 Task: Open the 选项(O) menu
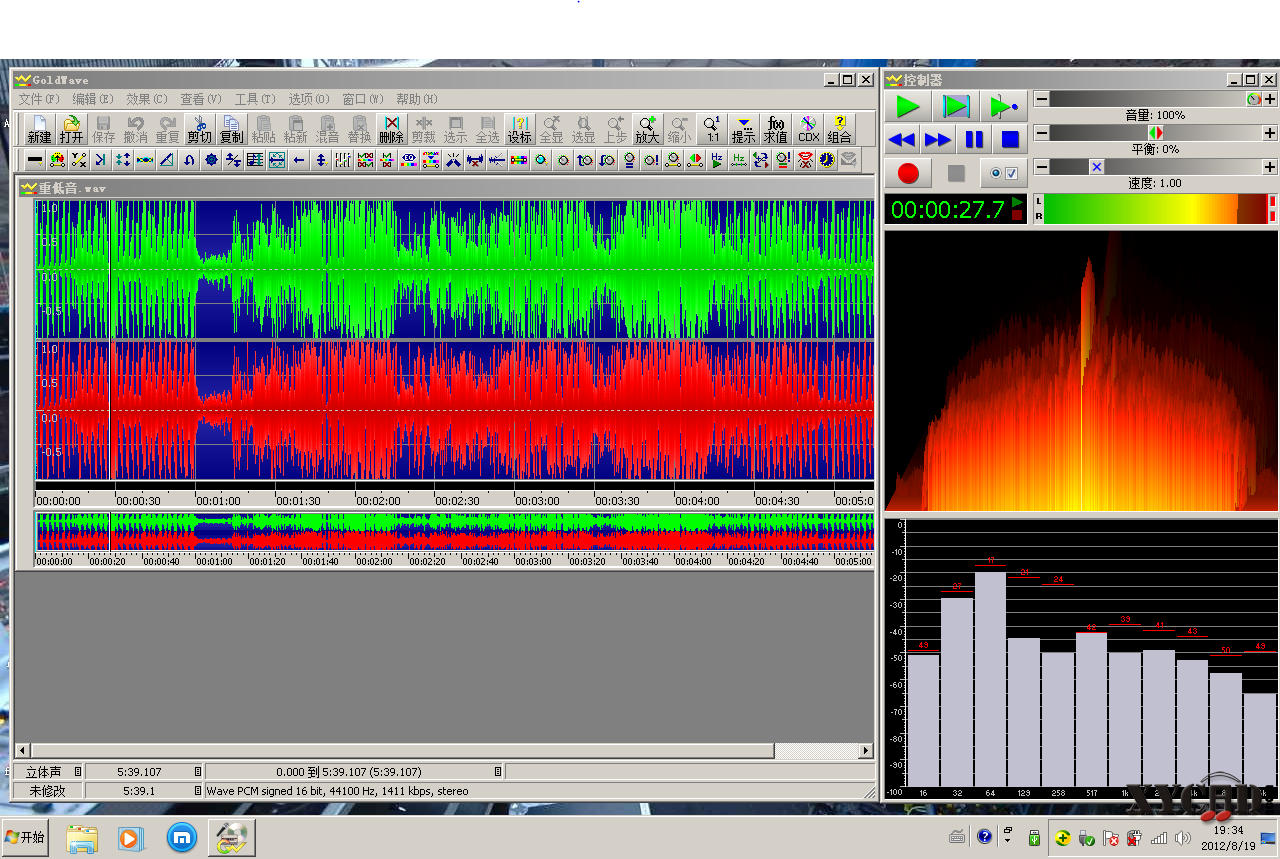(x=309, y=99)
